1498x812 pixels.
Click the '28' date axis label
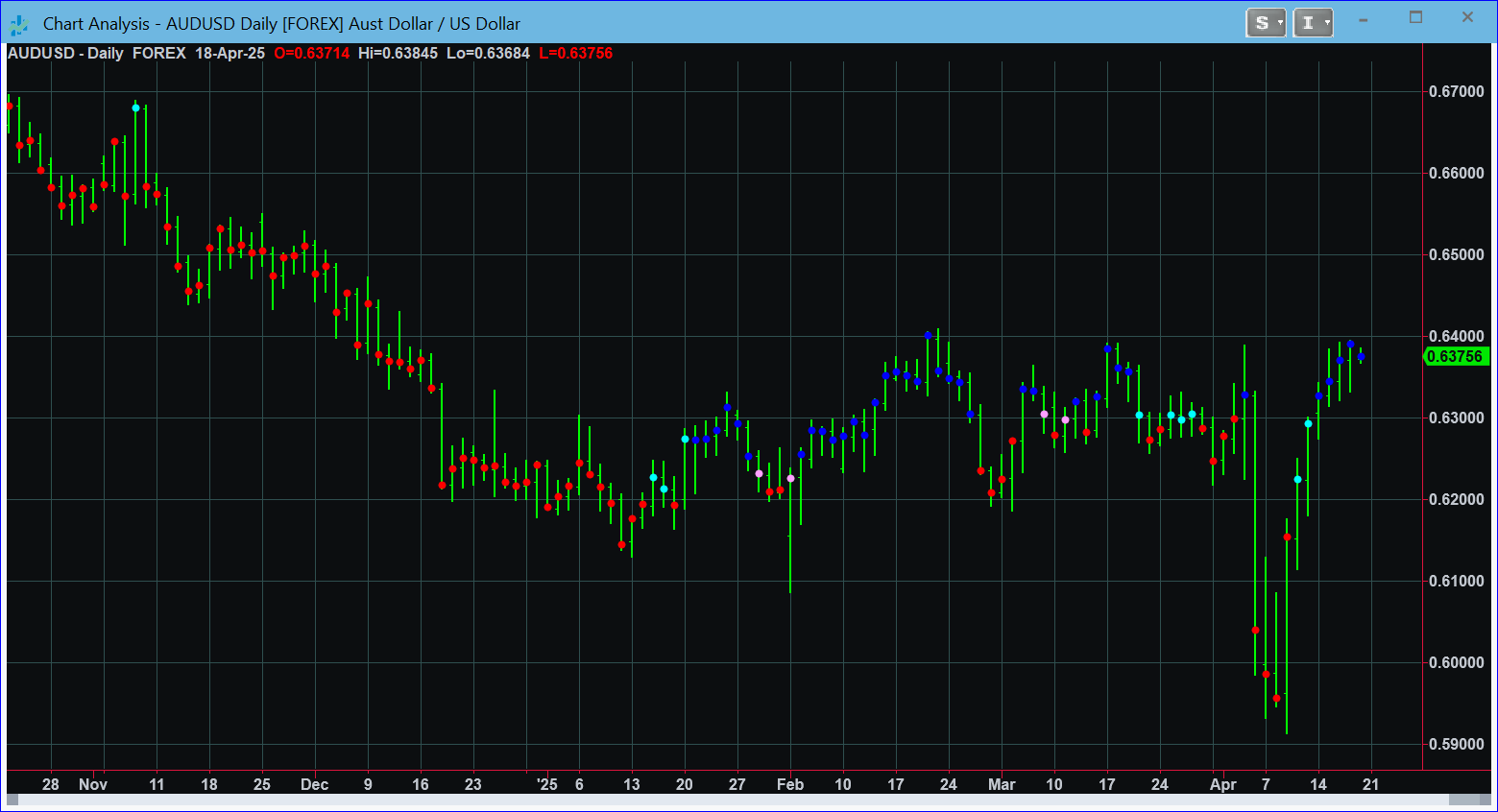click(x=51, y=784)
